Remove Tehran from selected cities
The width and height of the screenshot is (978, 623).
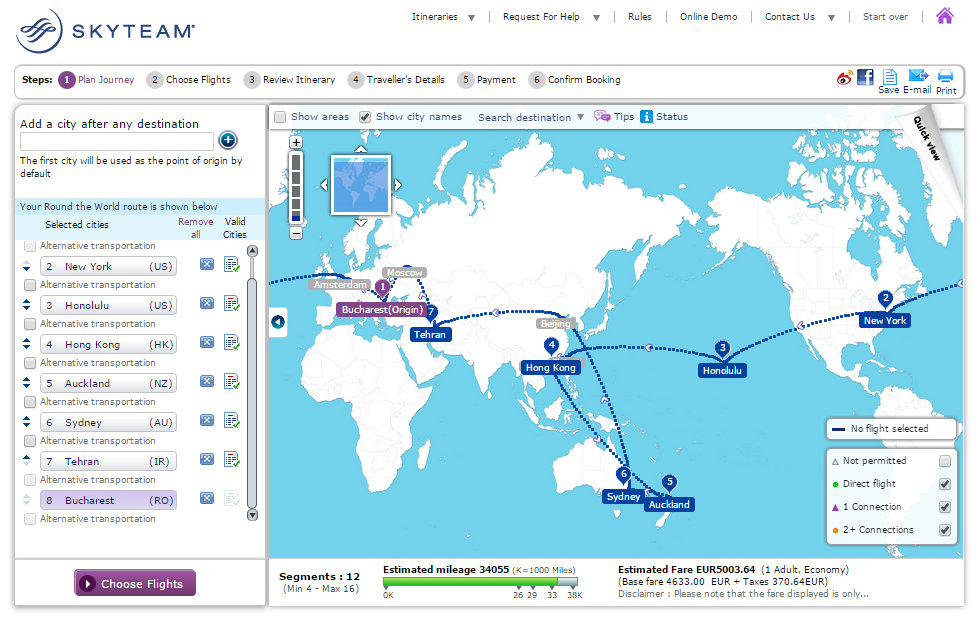[x=207, y=459]
